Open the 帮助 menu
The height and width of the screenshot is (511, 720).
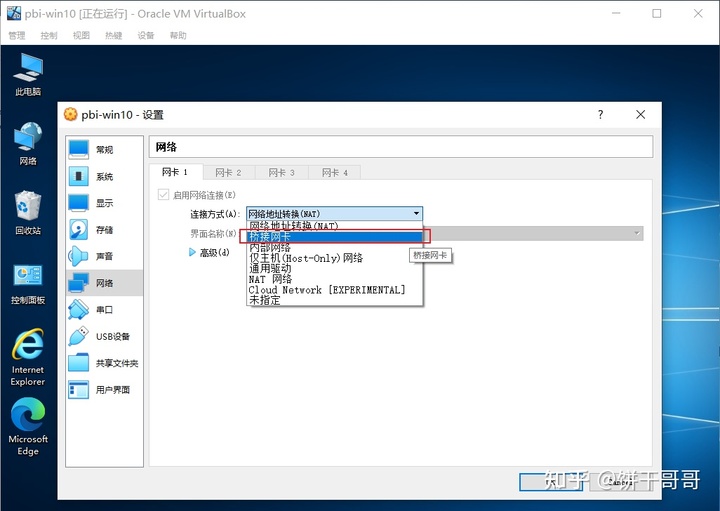[178, 35]
